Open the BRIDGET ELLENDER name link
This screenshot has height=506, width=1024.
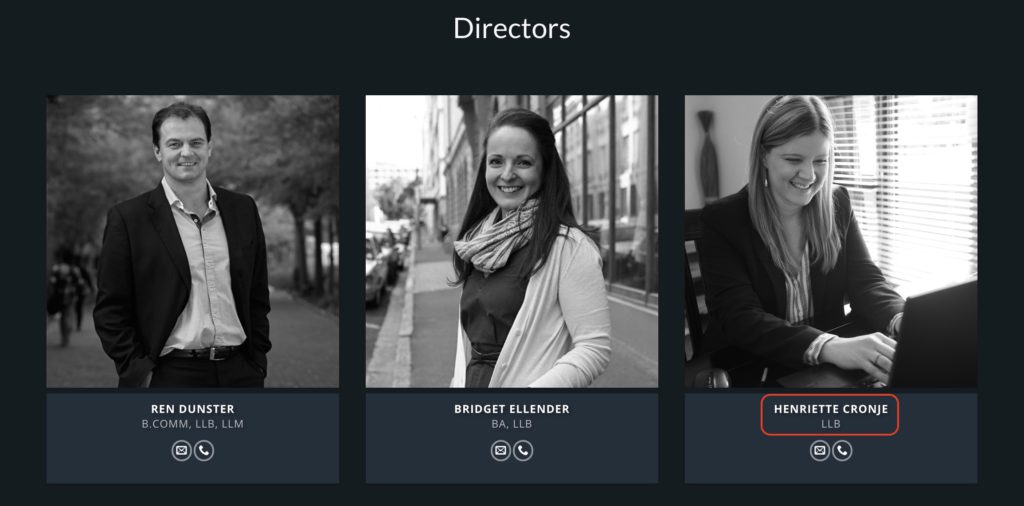512,409
